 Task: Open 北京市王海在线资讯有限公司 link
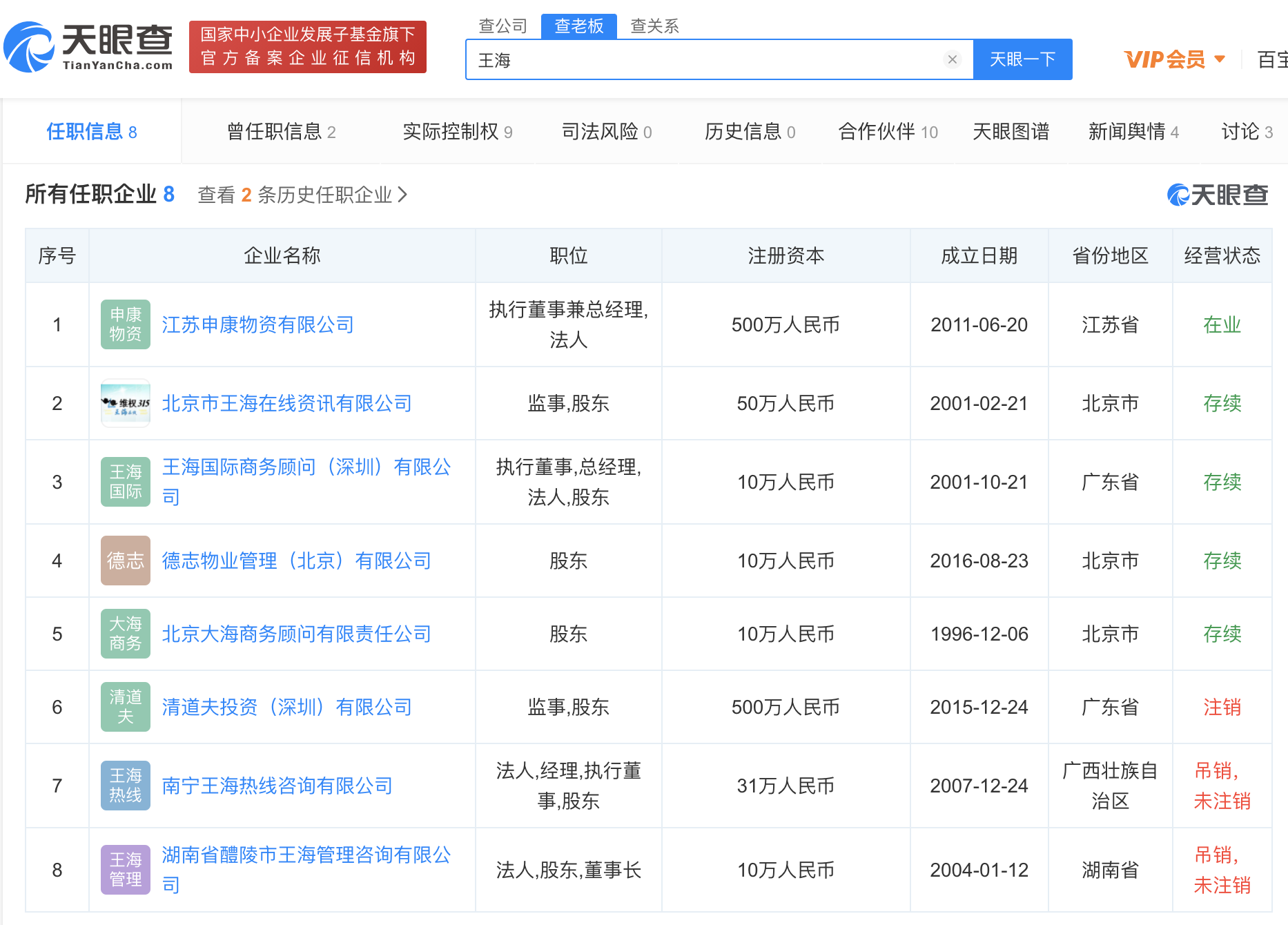(287, 403)
